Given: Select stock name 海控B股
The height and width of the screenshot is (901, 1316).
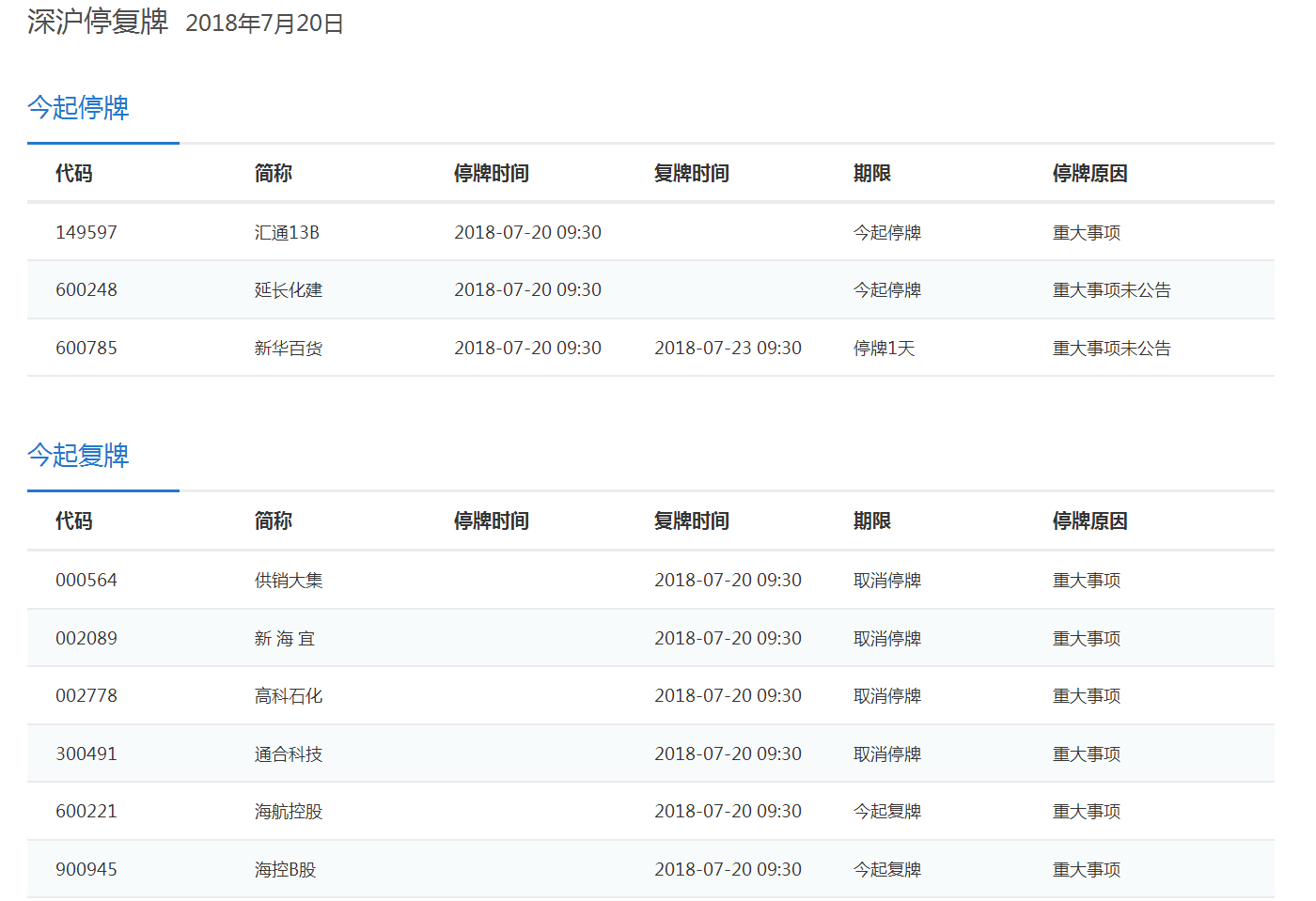Looking at the screenshot, I should (285, 870).
